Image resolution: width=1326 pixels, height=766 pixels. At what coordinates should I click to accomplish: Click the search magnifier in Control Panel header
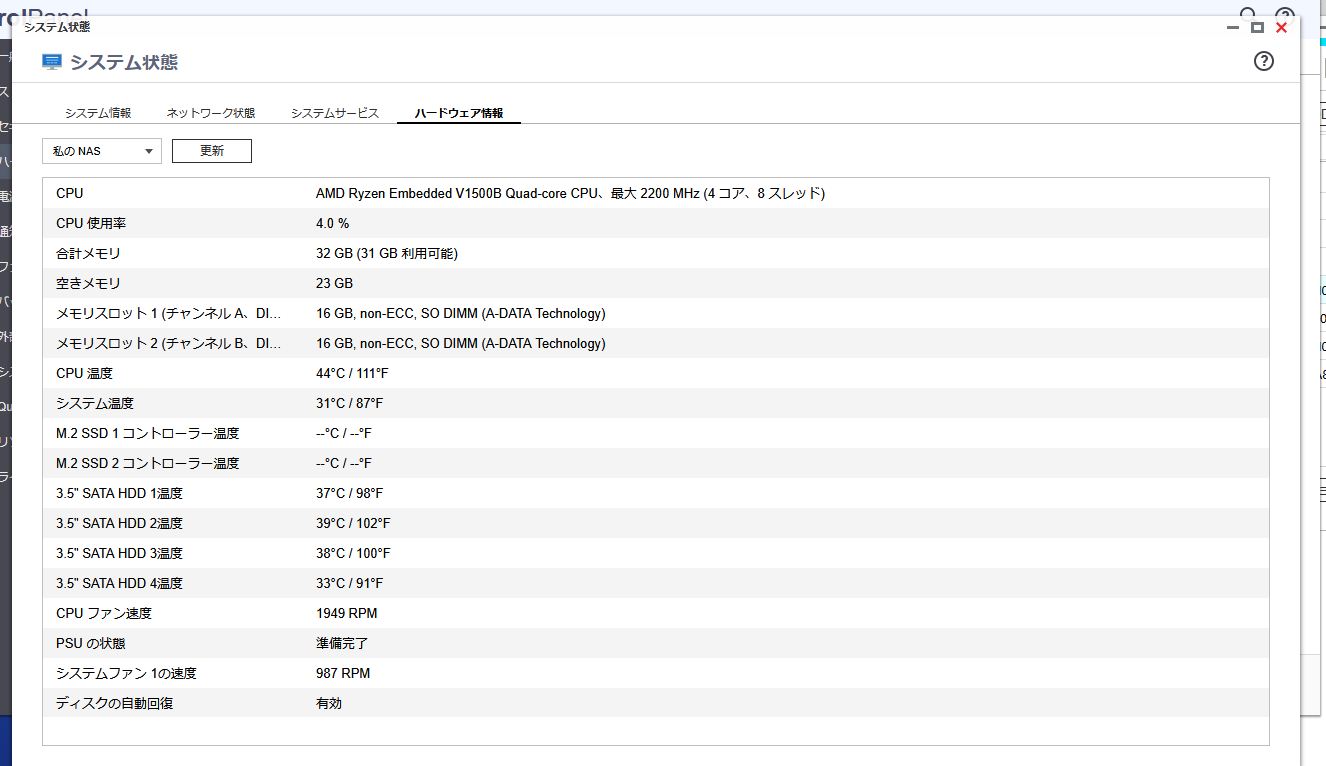[1248, 12]
